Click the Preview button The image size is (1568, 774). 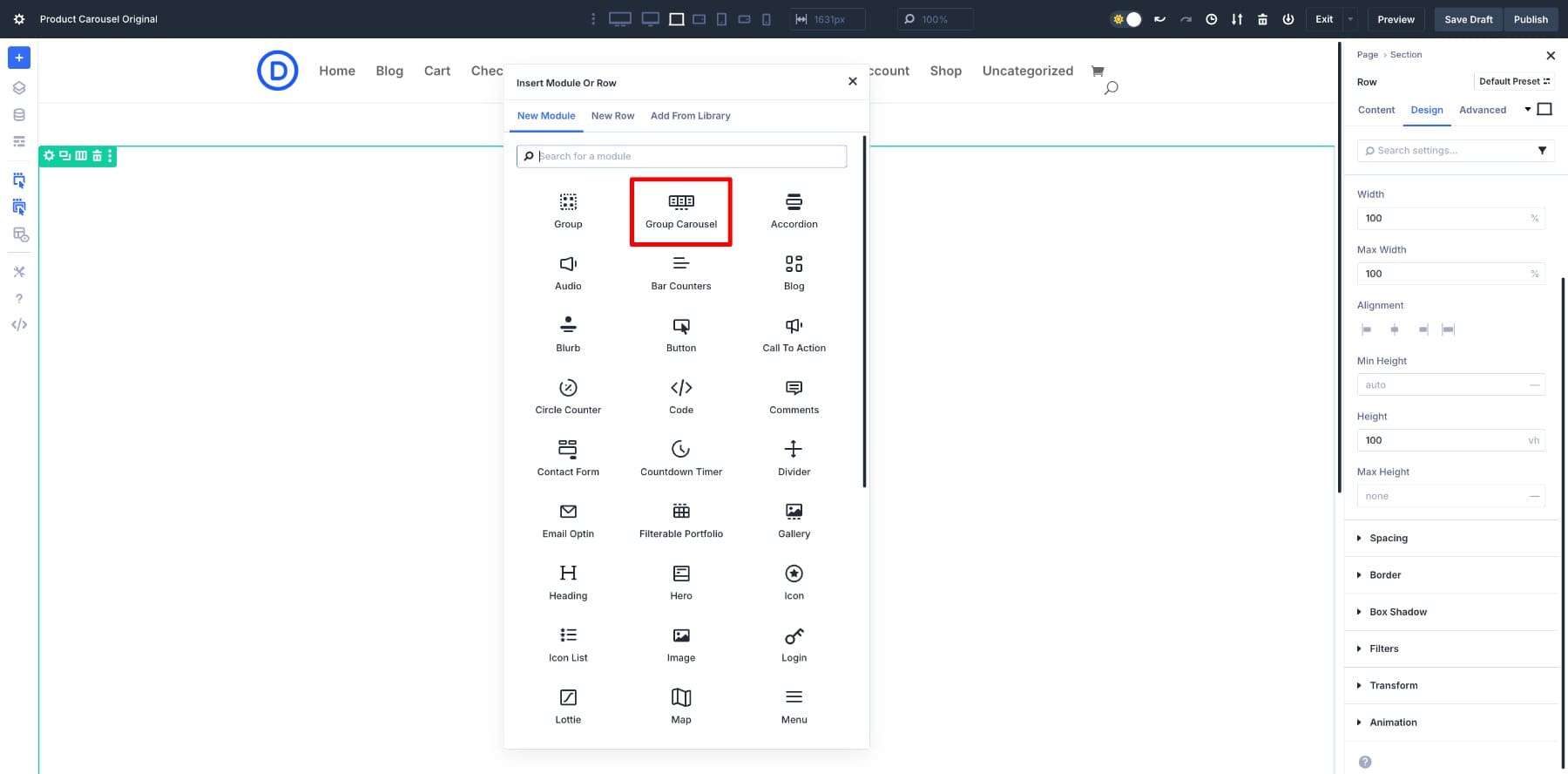coord(1396,19)
